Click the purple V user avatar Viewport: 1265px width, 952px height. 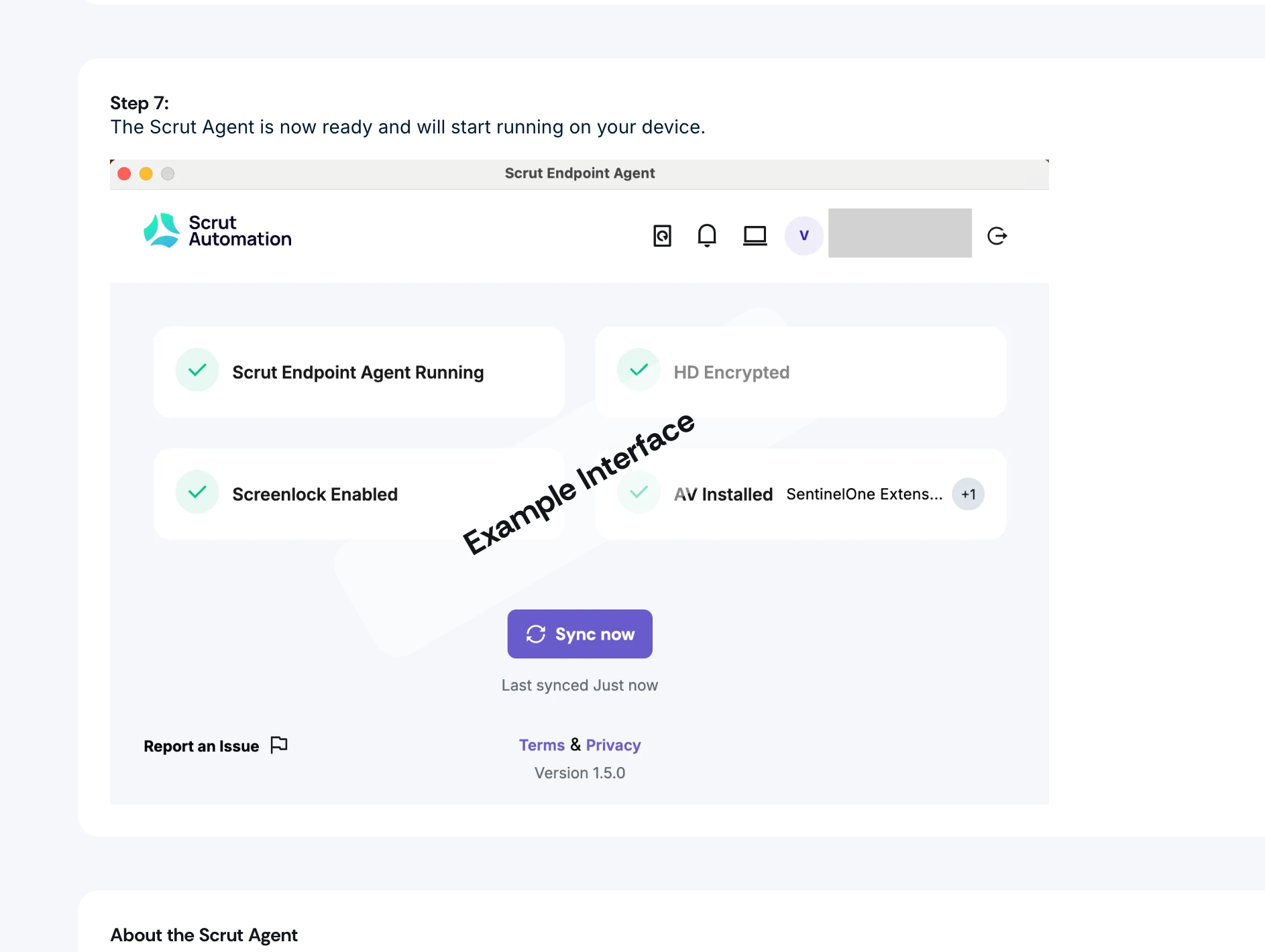pos(804,235)
